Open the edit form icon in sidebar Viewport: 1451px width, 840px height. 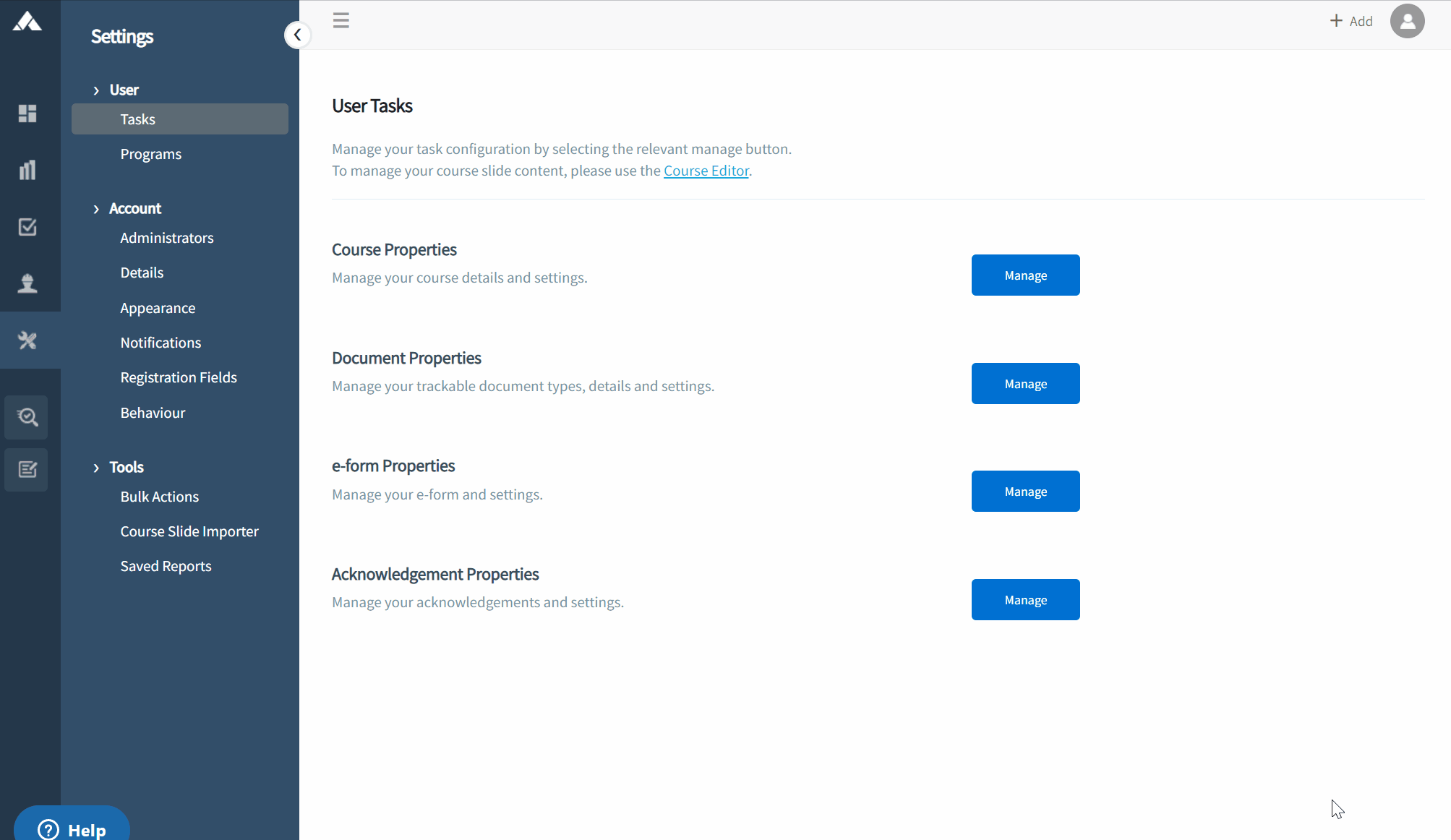click(27, 470)
